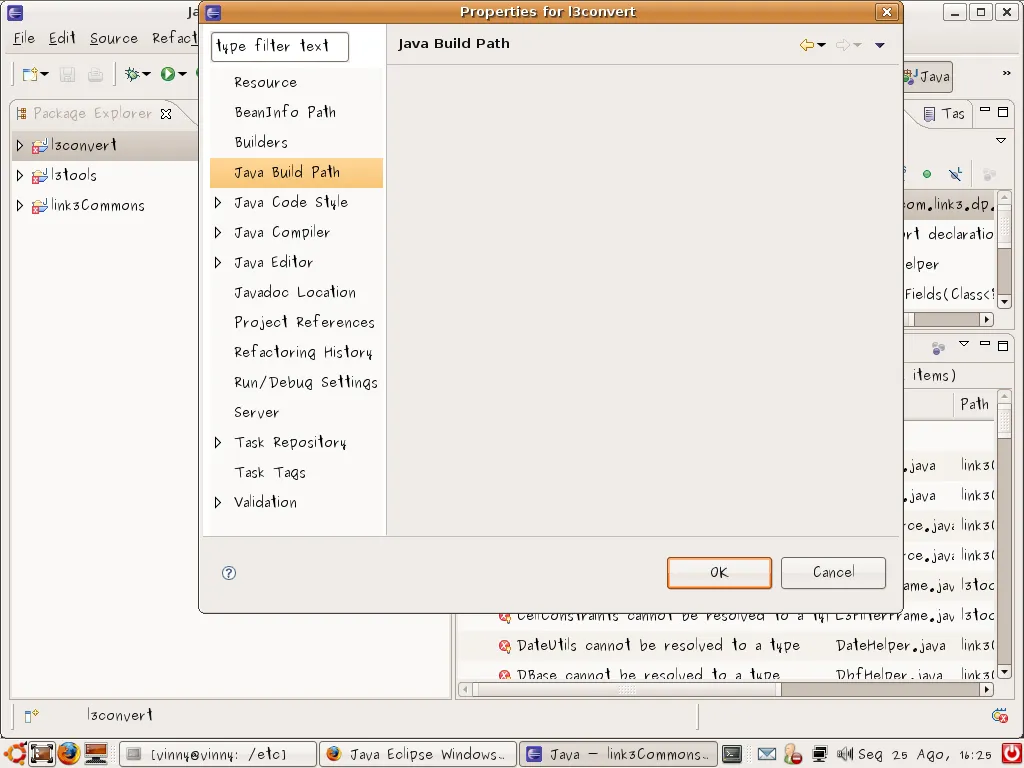Viewport: 1024px width, 768px height.
Task: Open the Back history dropdown arrow
Action: [822, 45]
